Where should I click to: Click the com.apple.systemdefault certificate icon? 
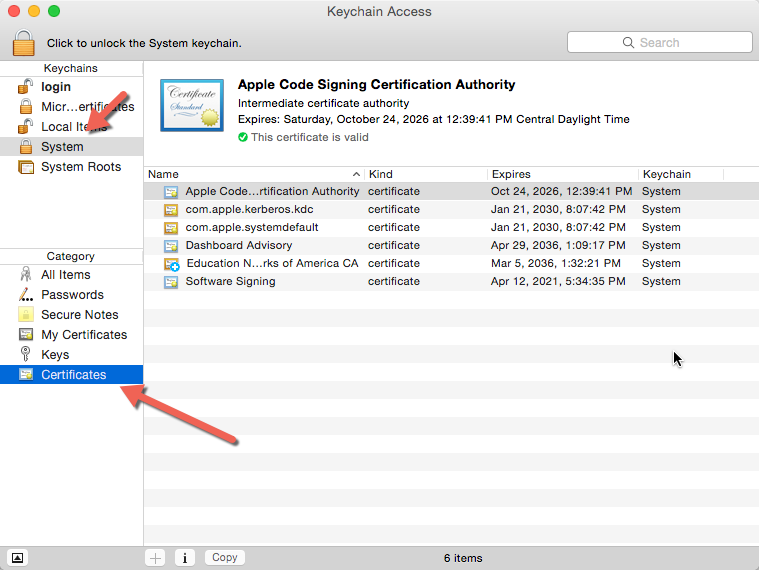171,227
